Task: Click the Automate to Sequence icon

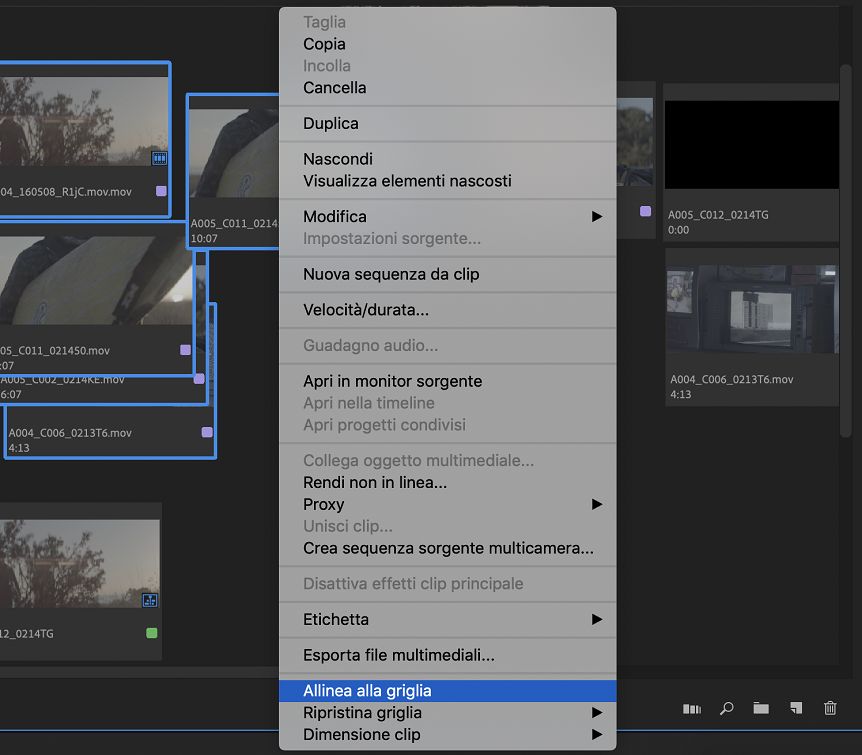Action: [692, 708]
